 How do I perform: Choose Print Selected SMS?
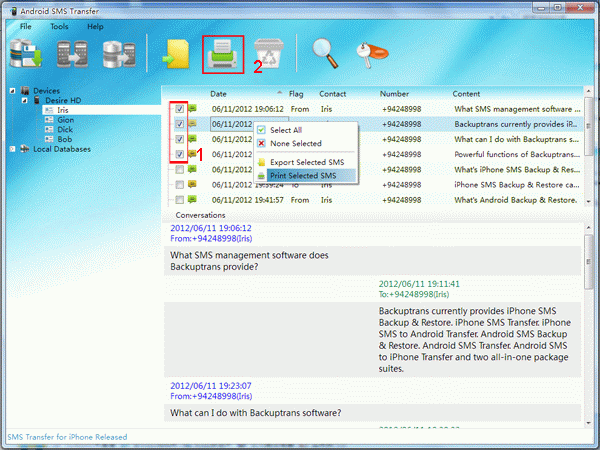point(306,176)
